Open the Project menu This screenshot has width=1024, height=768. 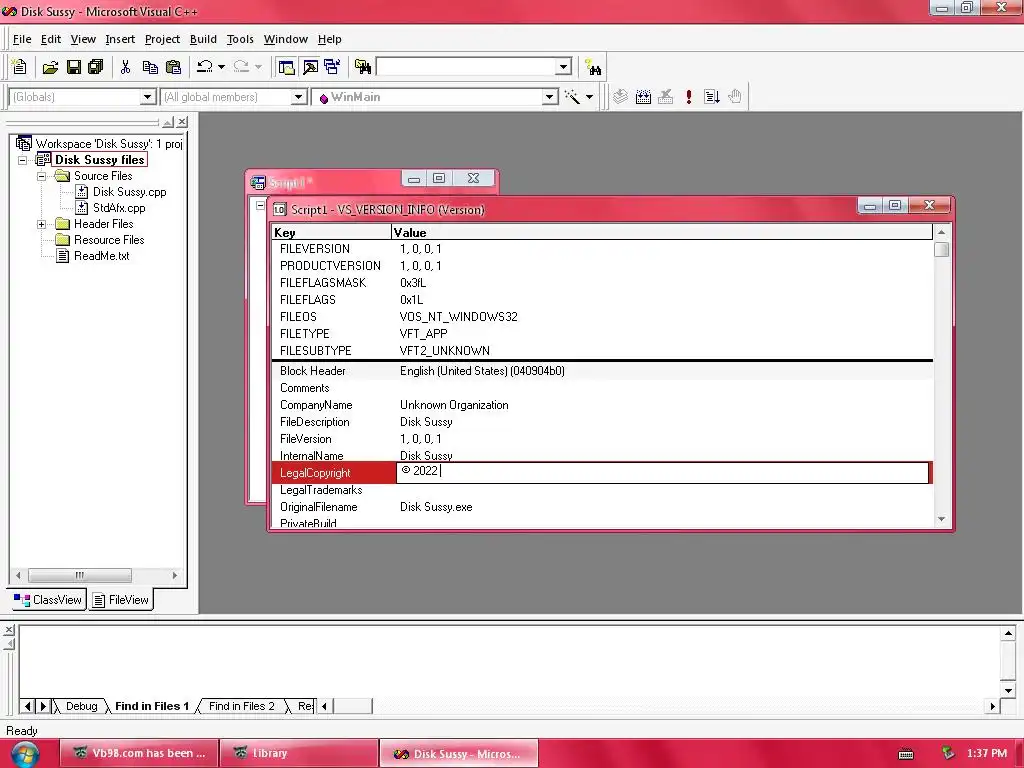162,39
